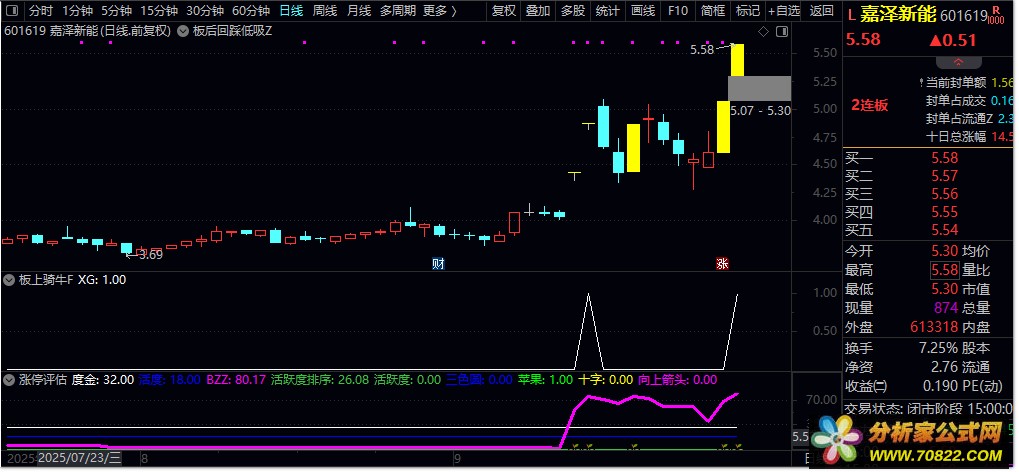Collapse the limit-up info panel chevron

coord(958,62)
